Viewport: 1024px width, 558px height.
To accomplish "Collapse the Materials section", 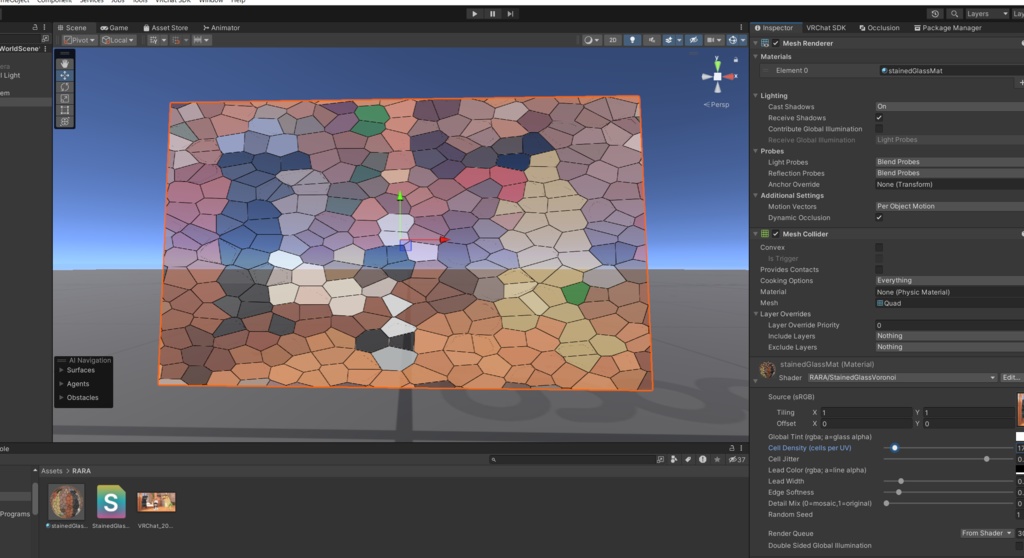I will pyautogui.click(x=756, y=57).
